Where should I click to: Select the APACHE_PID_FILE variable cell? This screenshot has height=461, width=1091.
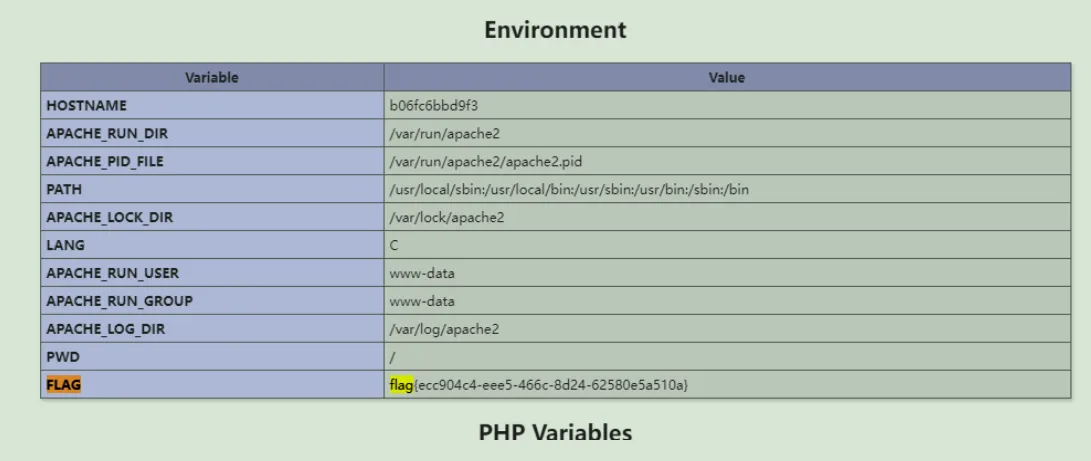pyautogui.click(x=105, y=161)
